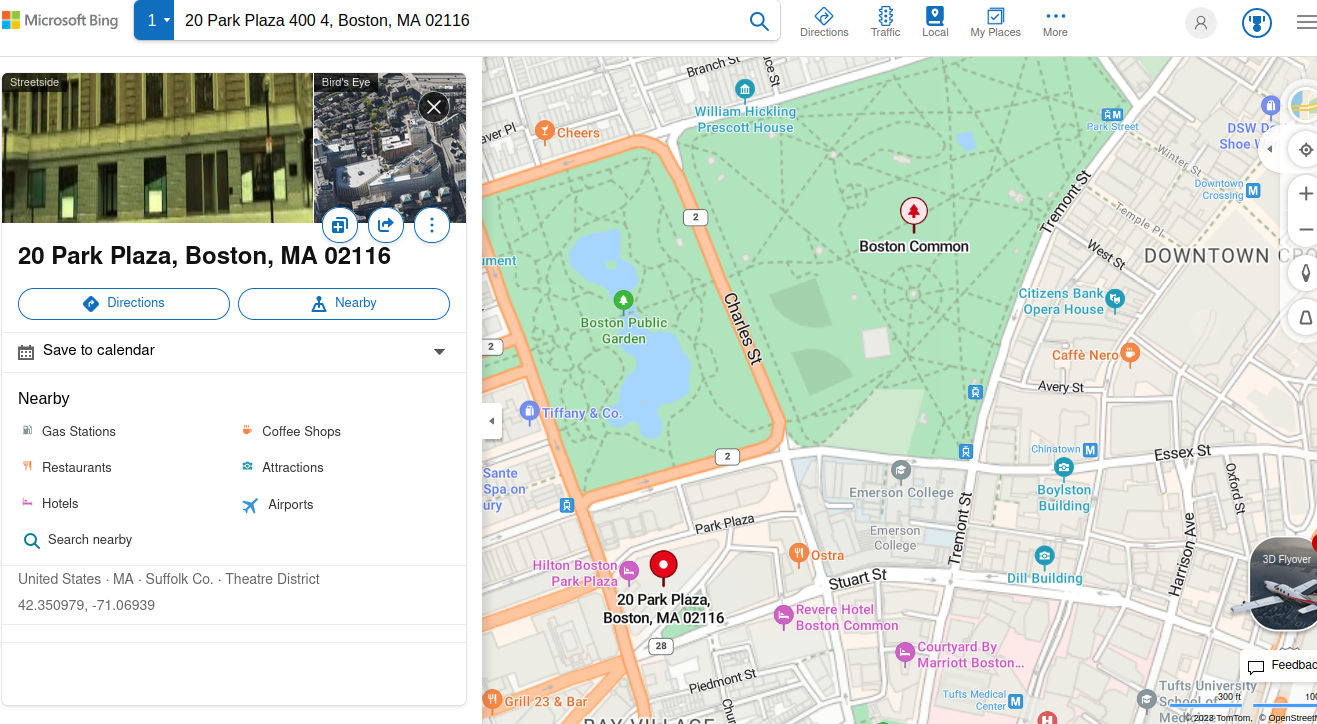This screenshot has height=724, width=1317.
Task: Click the address search input field
Action: pos(461,20)
